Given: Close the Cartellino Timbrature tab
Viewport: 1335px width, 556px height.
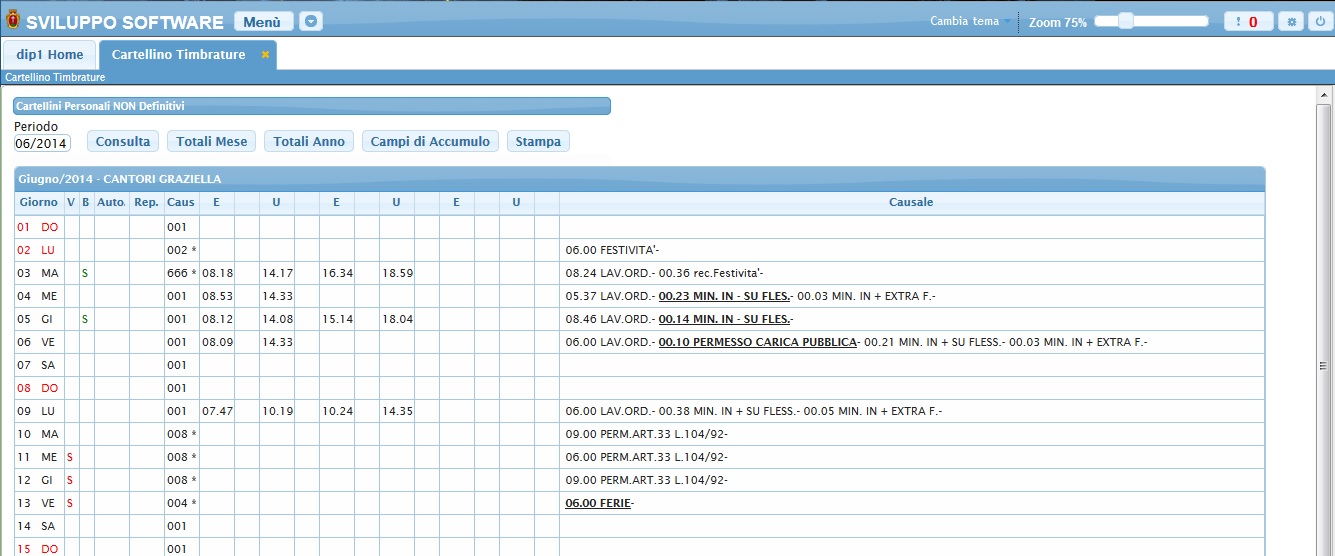Looking at the screenshot, I should pyautogui.click(x=265, y=55).
